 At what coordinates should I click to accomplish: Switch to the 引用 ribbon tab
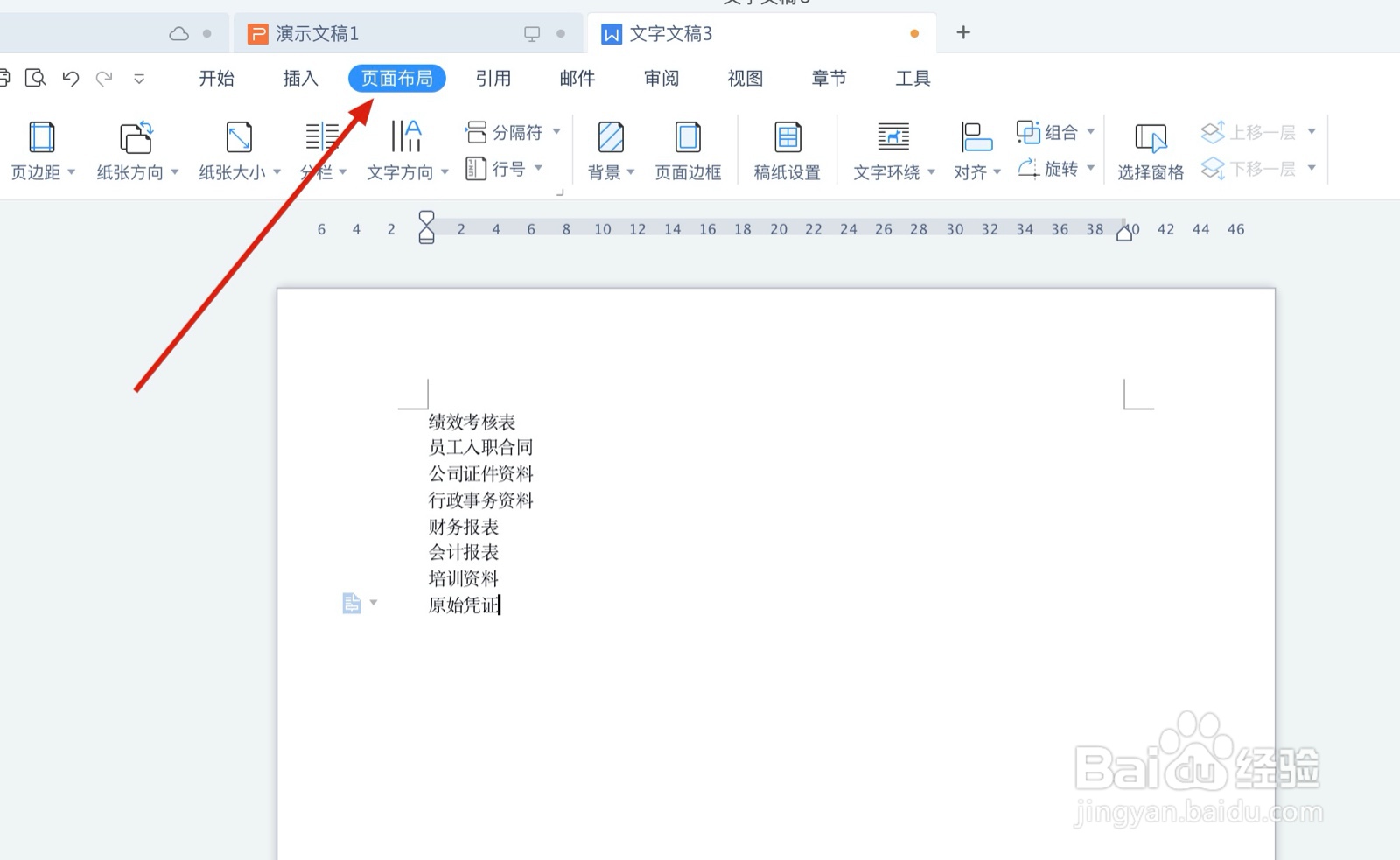pos(493,79)
